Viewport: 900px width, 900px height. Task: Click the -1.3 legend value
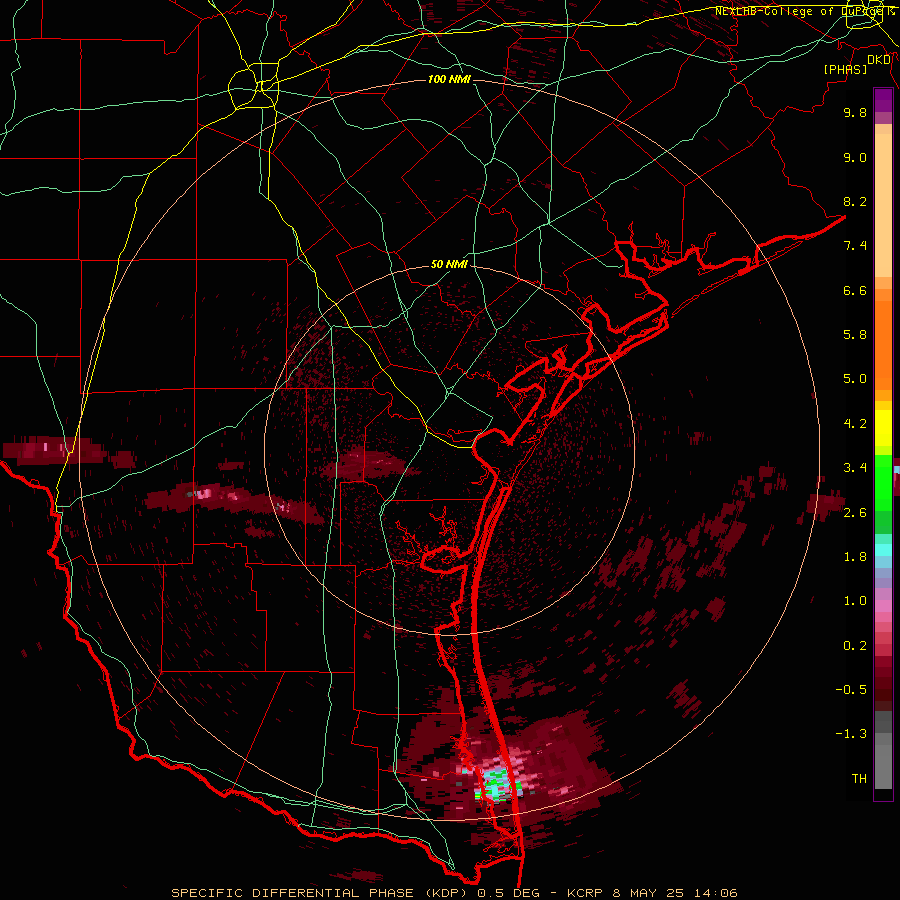coord(851,734)
